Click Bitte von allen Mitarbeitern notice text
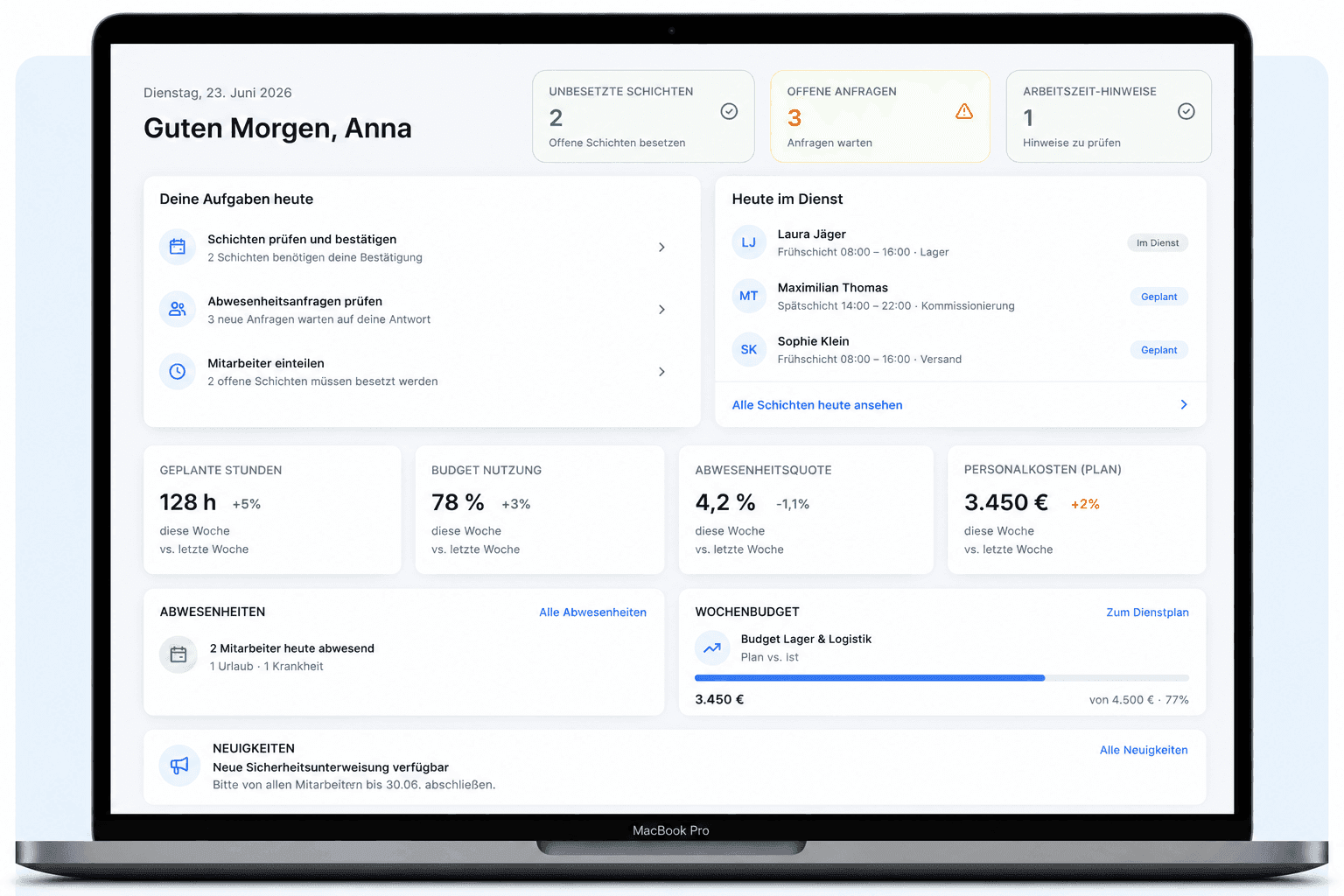Screen dimensions: 1344x896 point(353,785)
